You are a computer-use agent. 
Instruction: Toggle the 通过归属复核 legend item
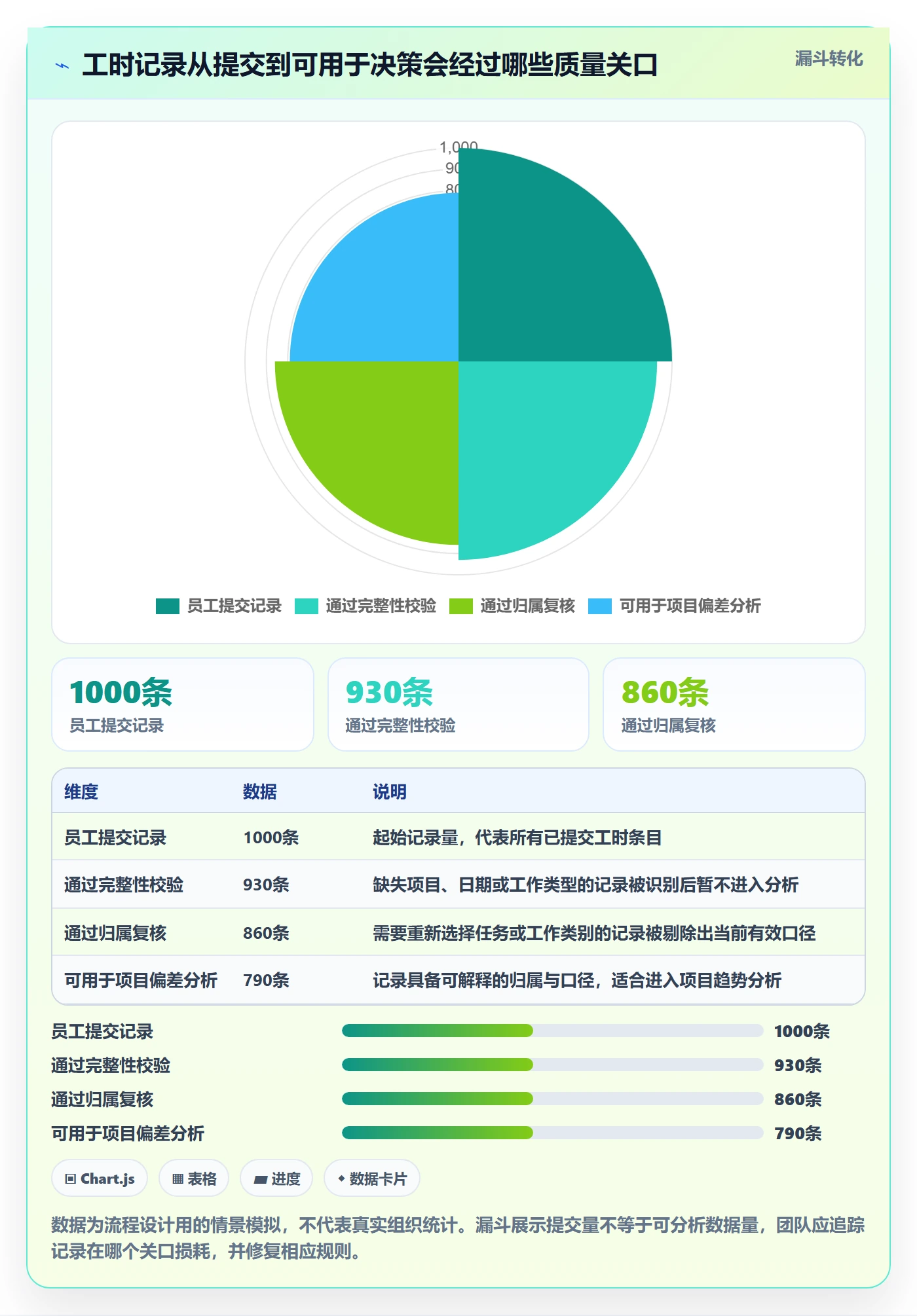(x=512, y=606)
